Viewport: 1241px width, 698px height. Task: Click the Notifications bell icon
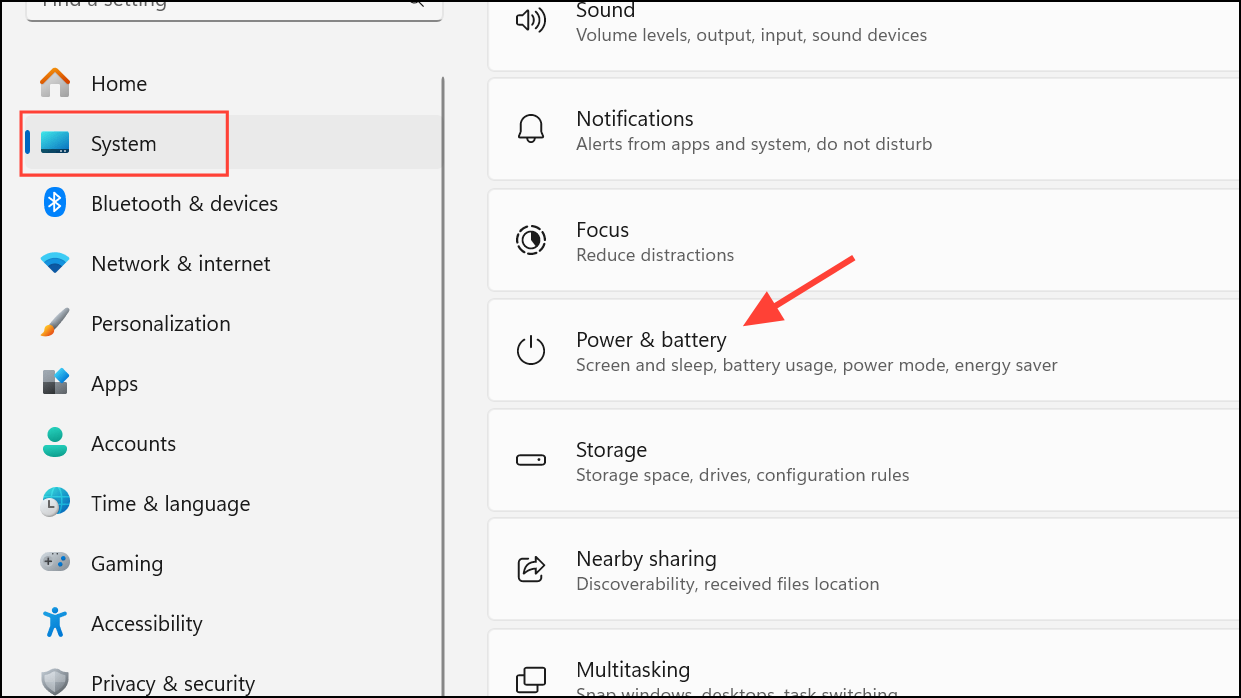531,130
